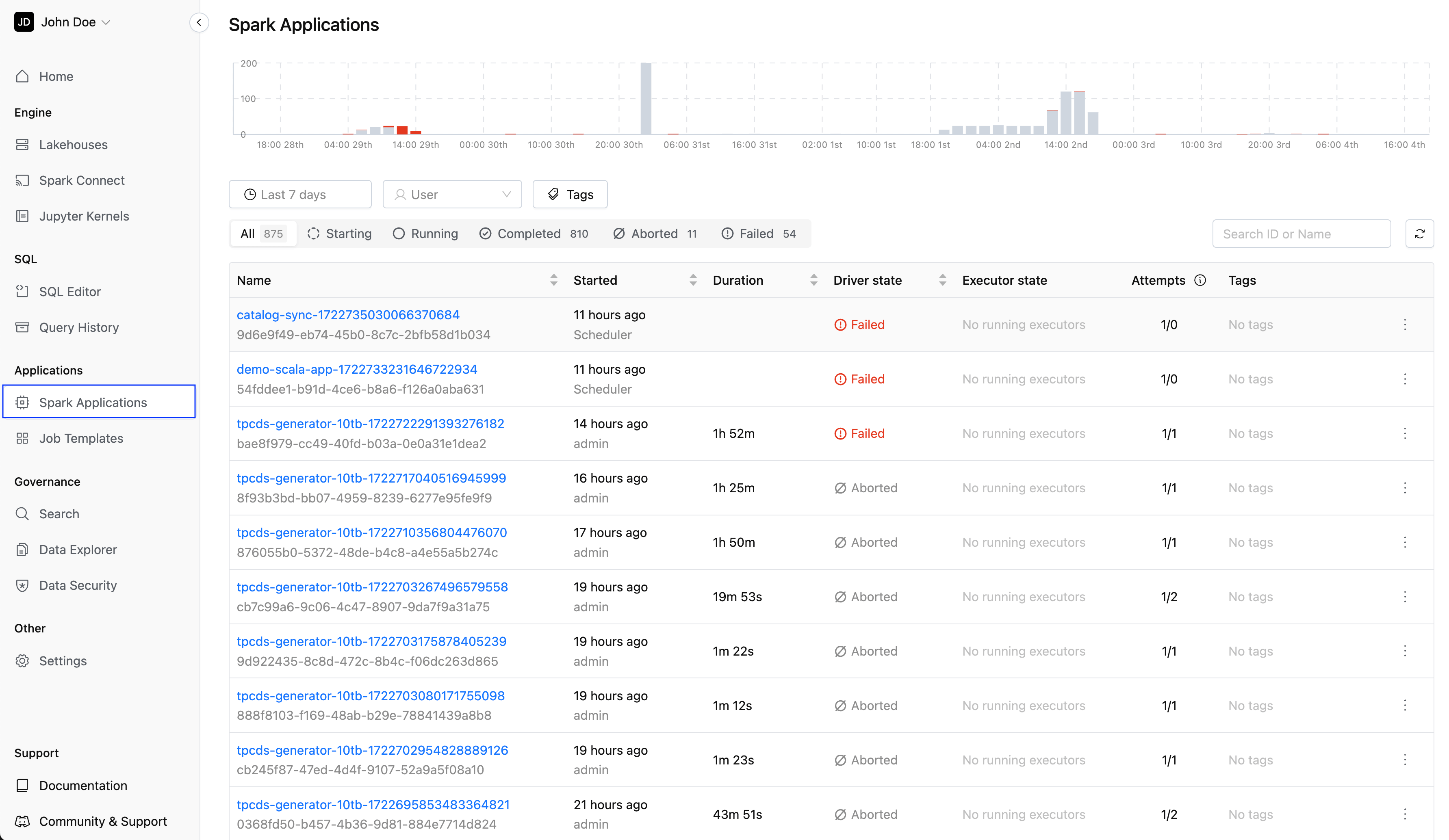Filter by Failed 54 status

click(x=758, y=234)
